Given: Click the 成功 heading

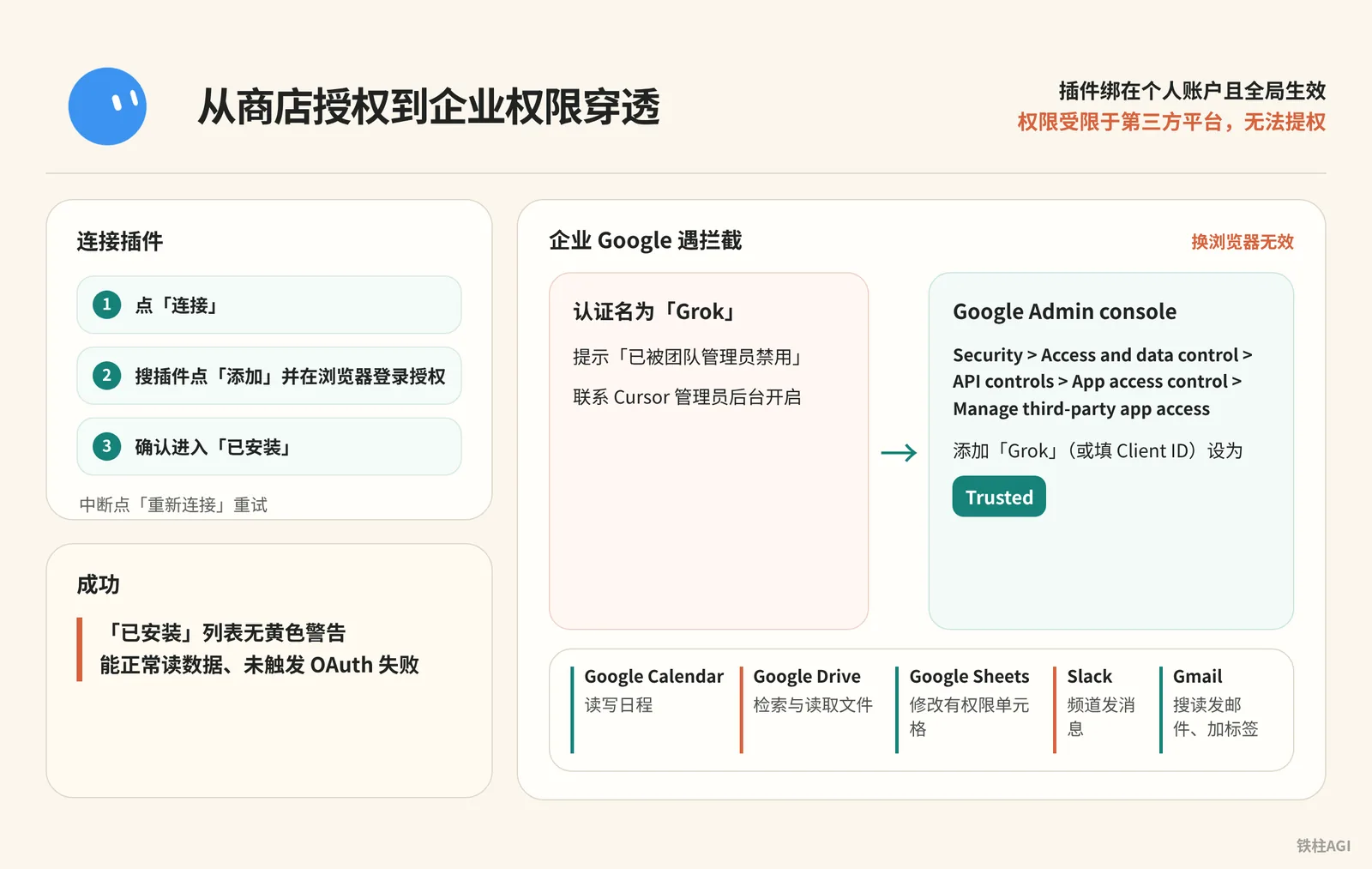Looking at the screenshot, I should coord(98,584).
